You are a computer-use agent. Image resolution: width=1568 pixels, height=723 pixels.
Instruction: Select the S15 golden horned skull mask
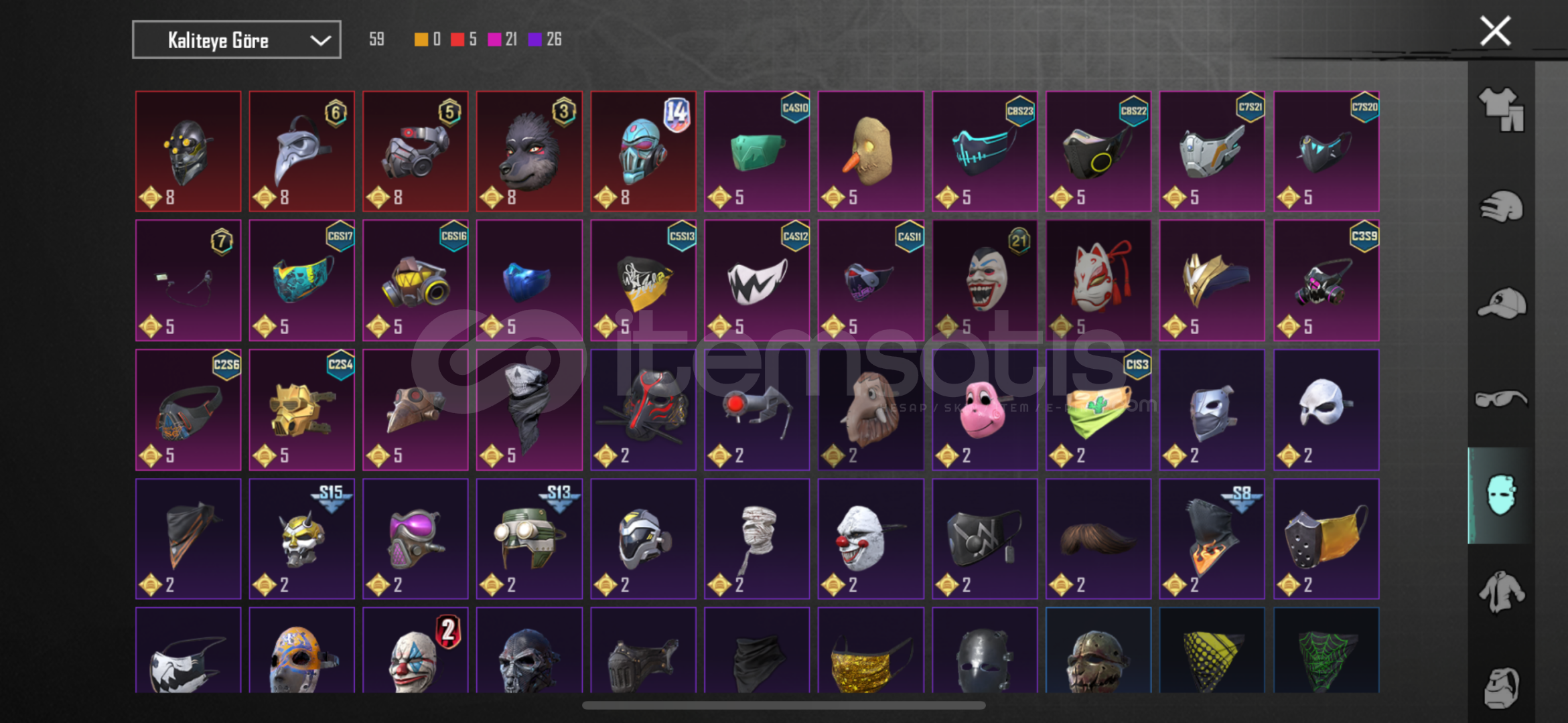tap(301, 538)
